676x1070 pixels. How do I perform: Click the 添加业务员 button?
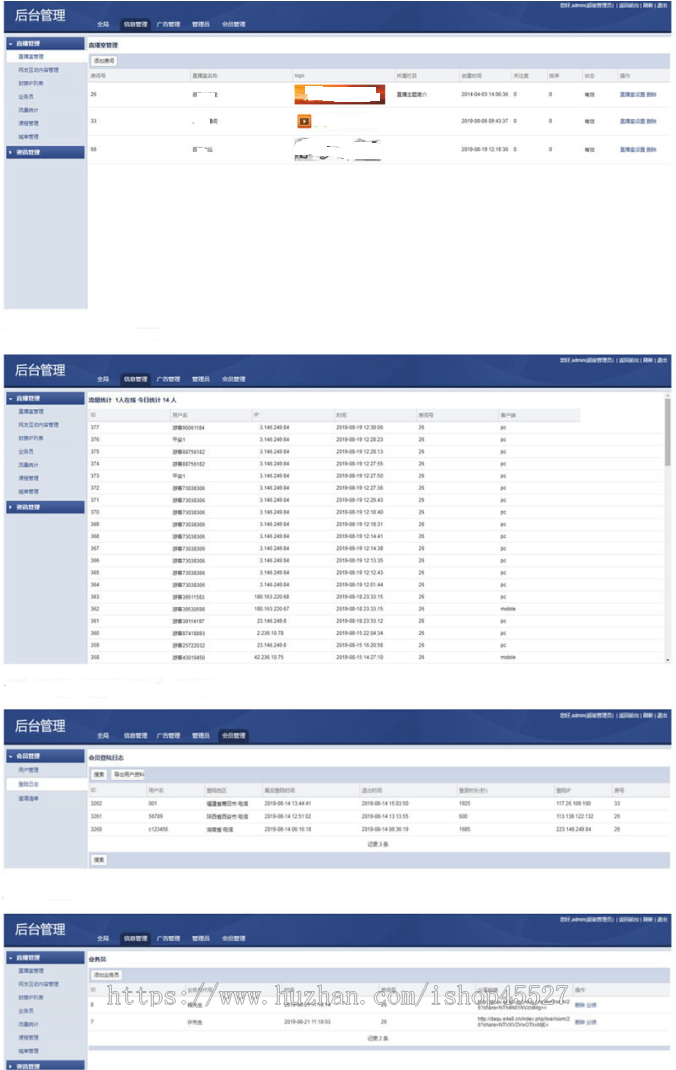[106, 974]
